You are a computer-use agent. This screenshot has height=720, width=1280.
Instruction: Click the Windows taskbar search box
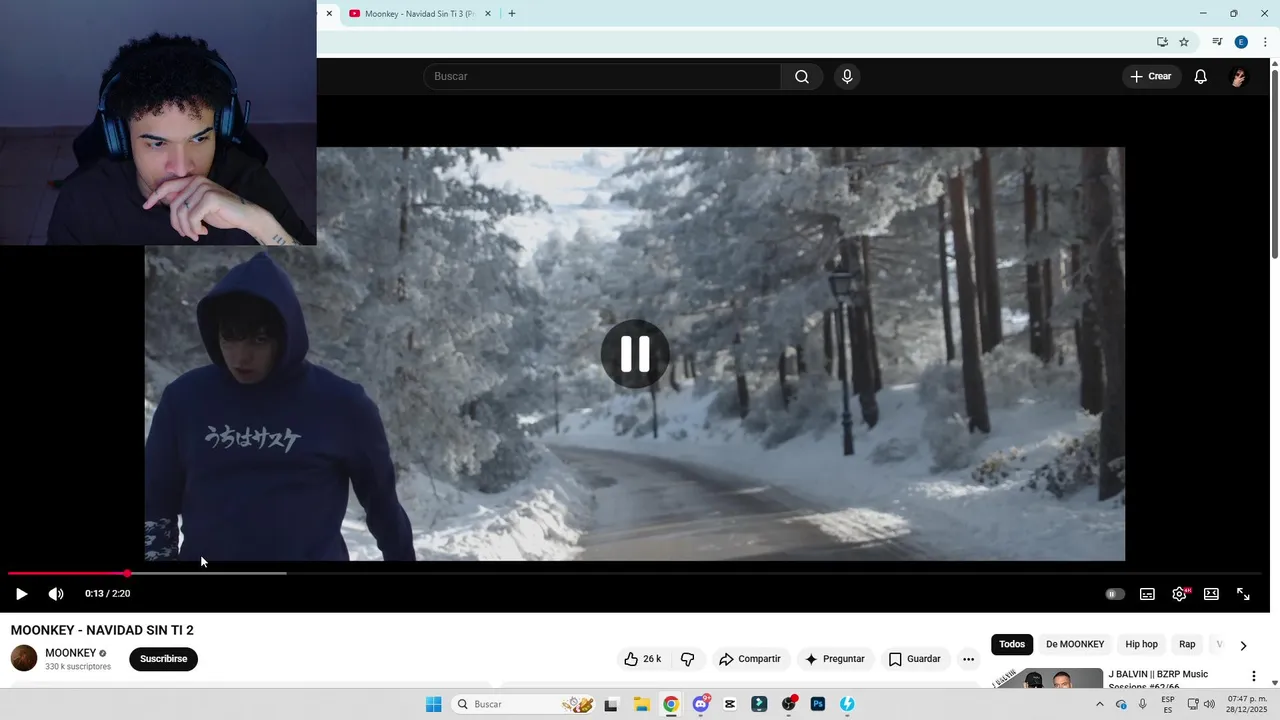[523, 704]
